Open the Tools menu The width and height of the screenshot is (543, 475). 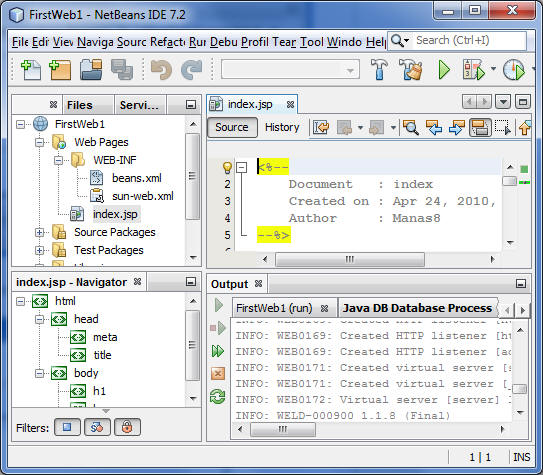(312, 42)
